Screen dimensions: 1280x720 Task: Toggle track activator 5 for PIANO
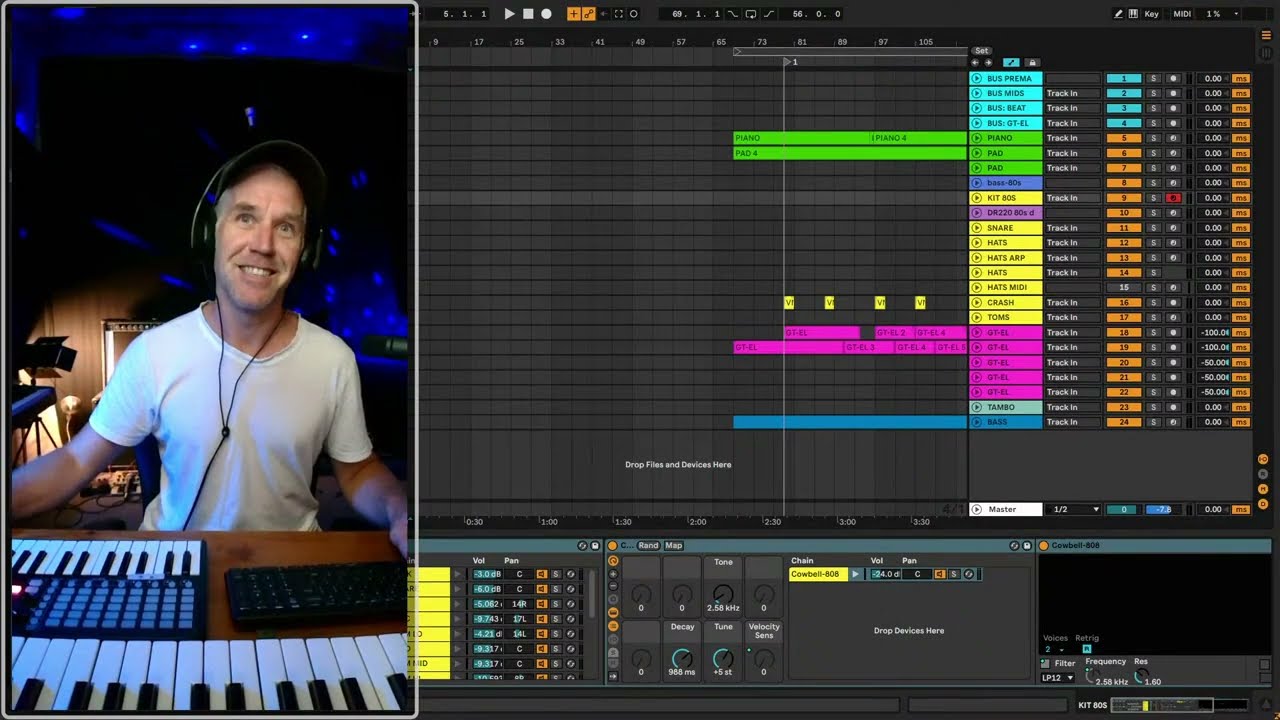pos(1124,138)
